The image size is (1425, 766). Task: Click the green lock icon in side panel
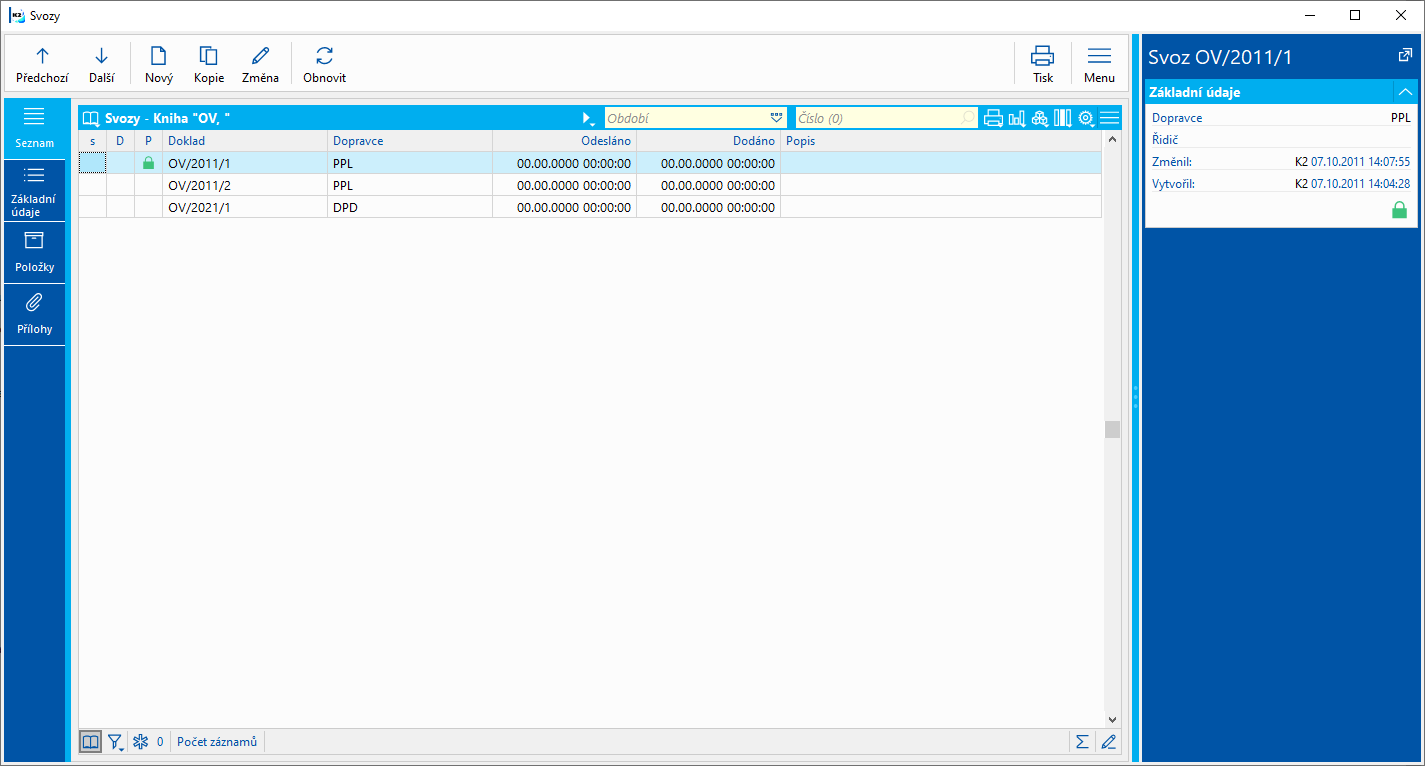point(1400,210)
